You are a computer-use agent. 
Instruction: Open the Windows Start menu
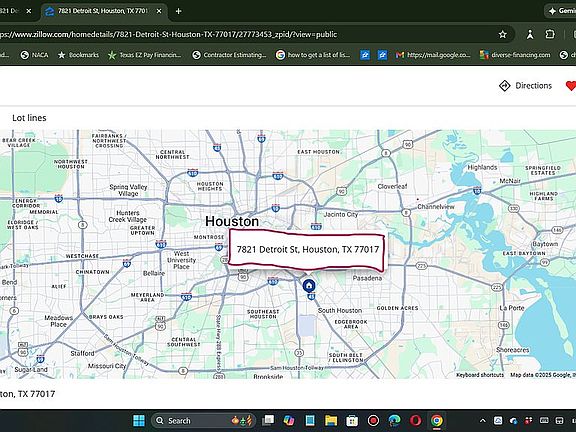pyautogui.click(x=139, y=421)
